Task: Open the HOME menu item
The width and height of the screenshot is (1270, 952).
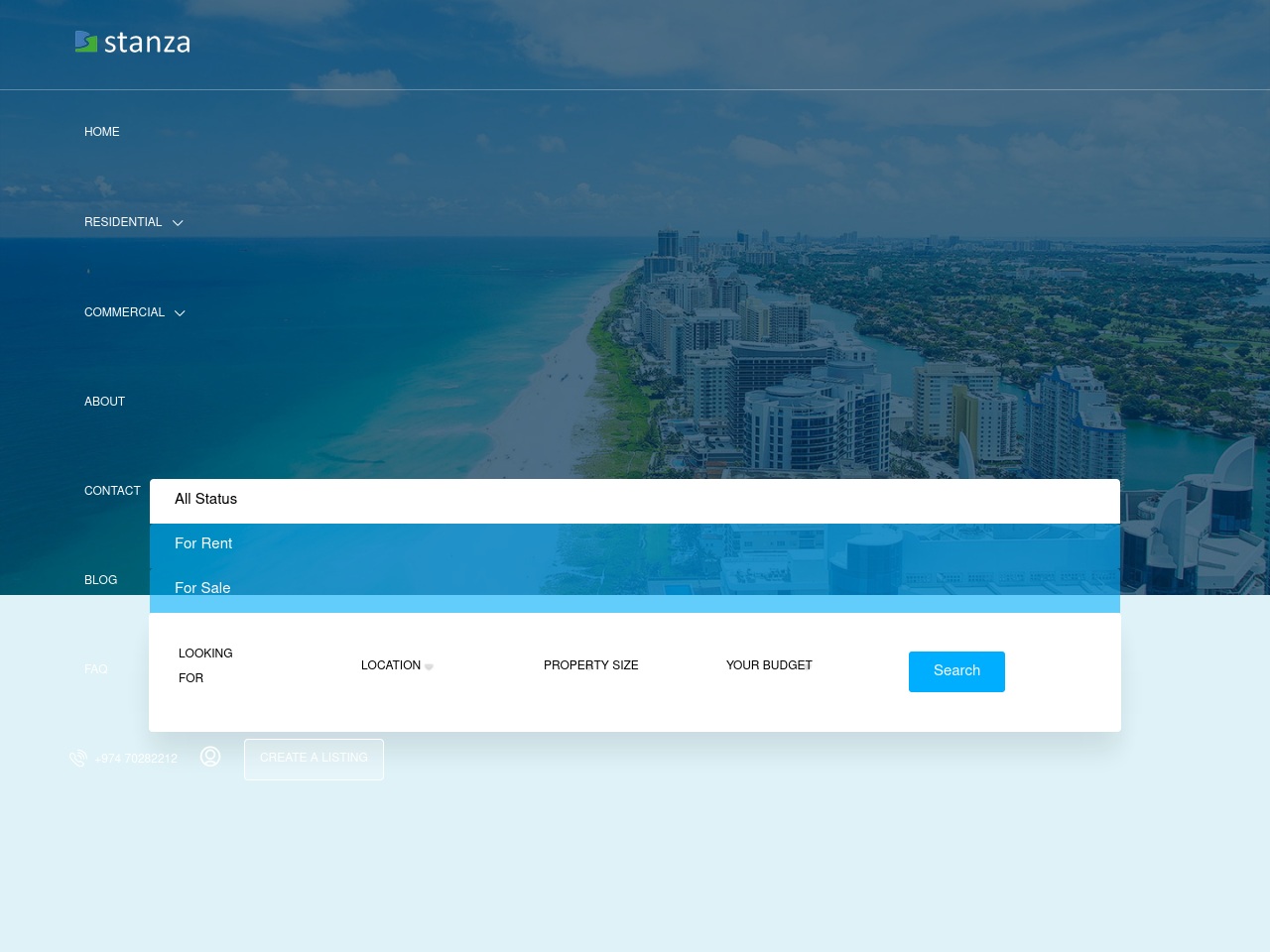Action: (x=102, y=132)
